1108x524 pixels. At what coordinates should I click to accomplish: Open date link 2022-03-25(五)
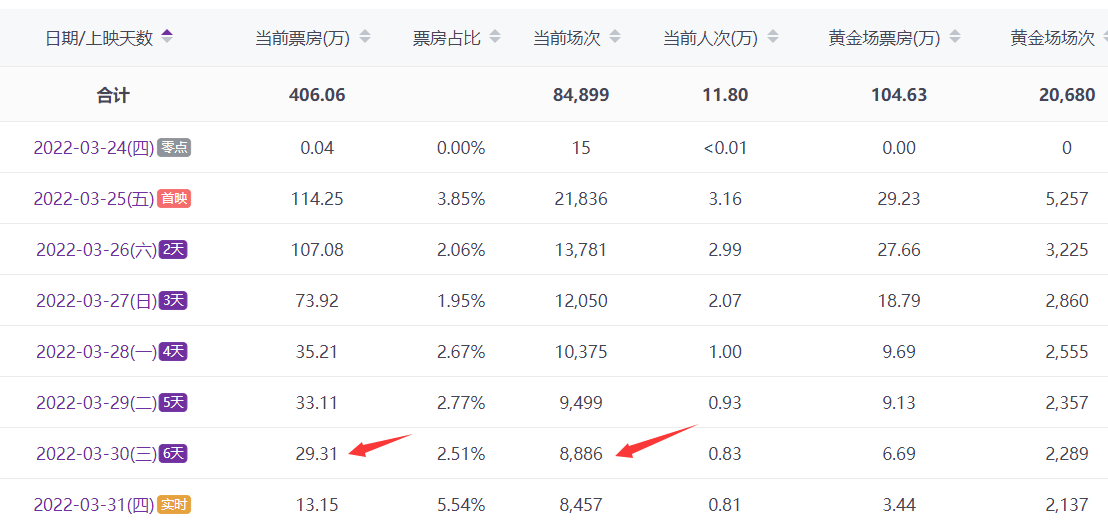pyautogui.click(x=94, y=199)
